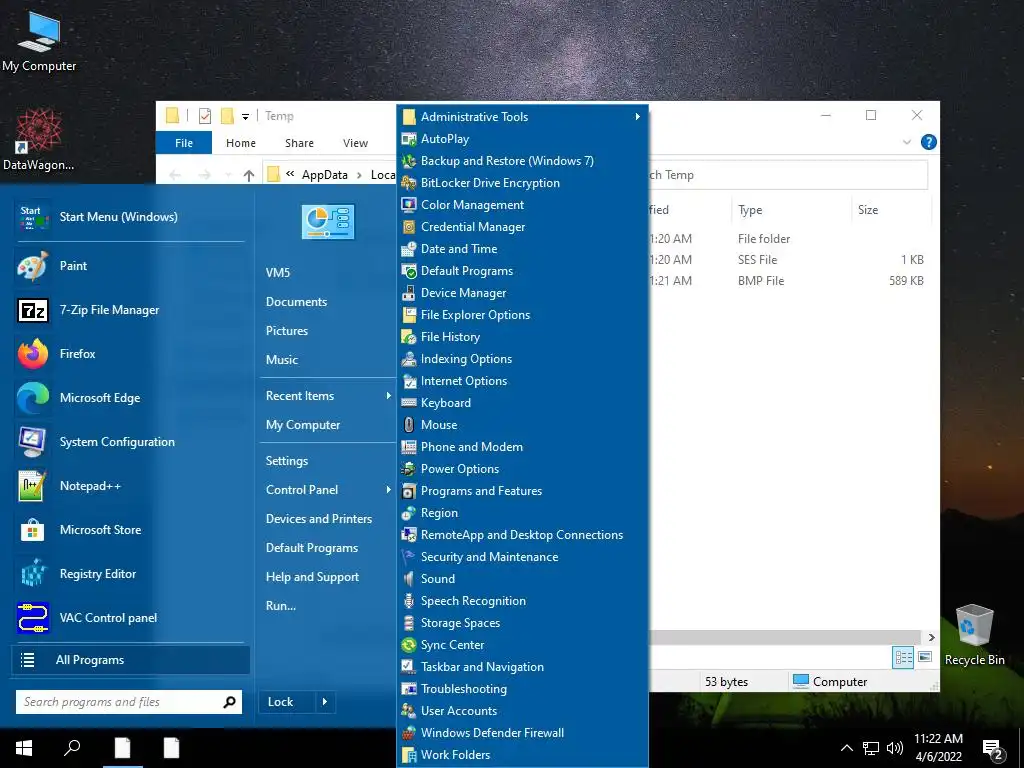Click the Explorer Search Temp box
This screenshot has width=1024, height=768.
[x=788, y=175]
